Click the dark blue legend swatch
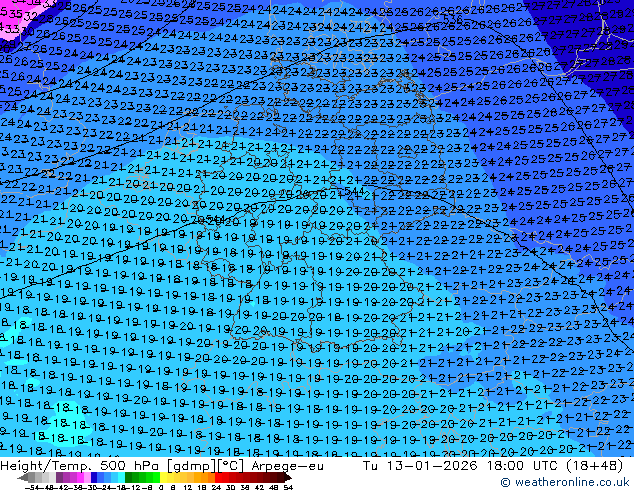The height and width of the screenshot is (490, 634). (94, 478)
